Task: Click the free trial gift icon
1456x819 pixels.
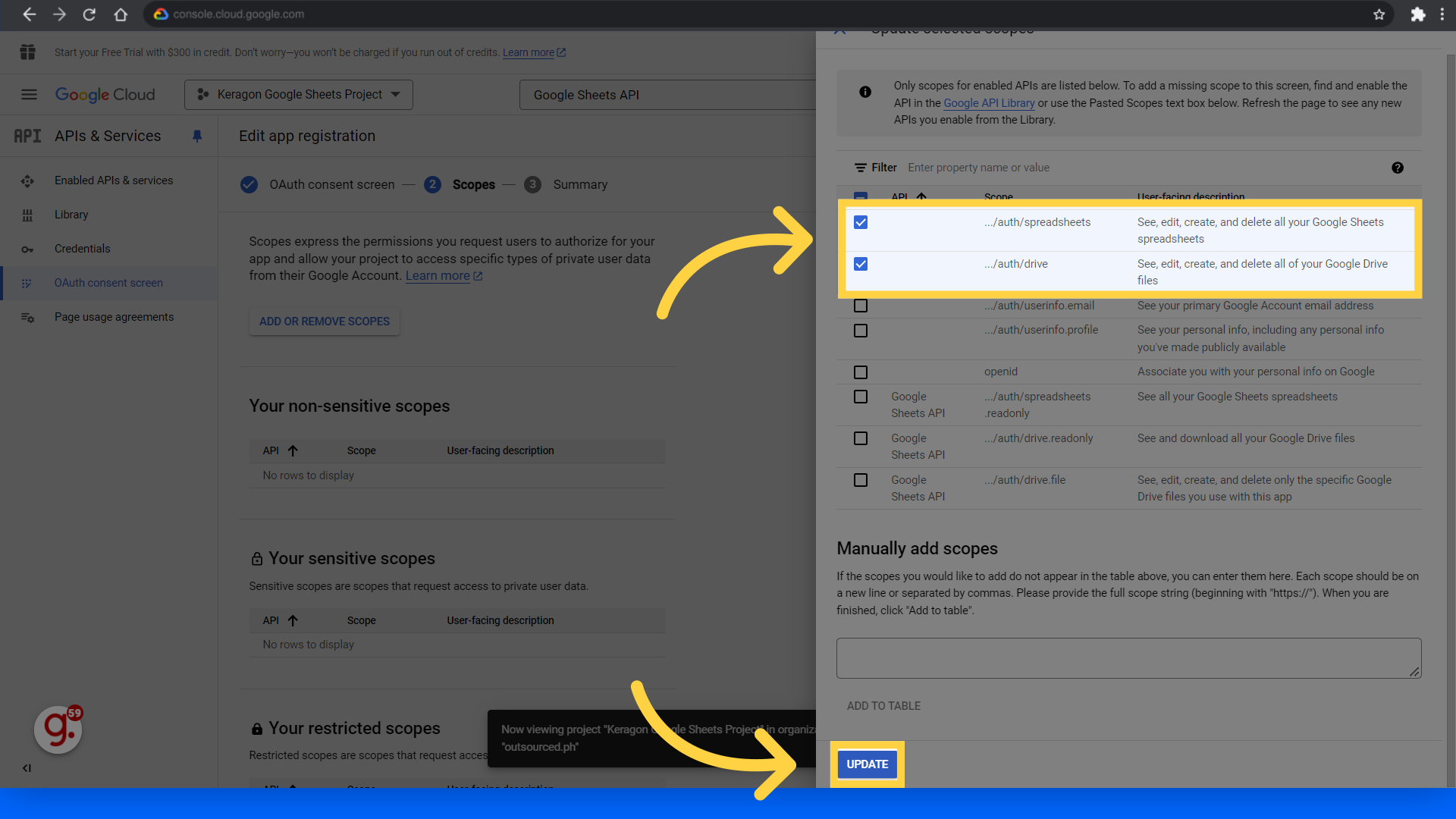Action: pos(28,52)
